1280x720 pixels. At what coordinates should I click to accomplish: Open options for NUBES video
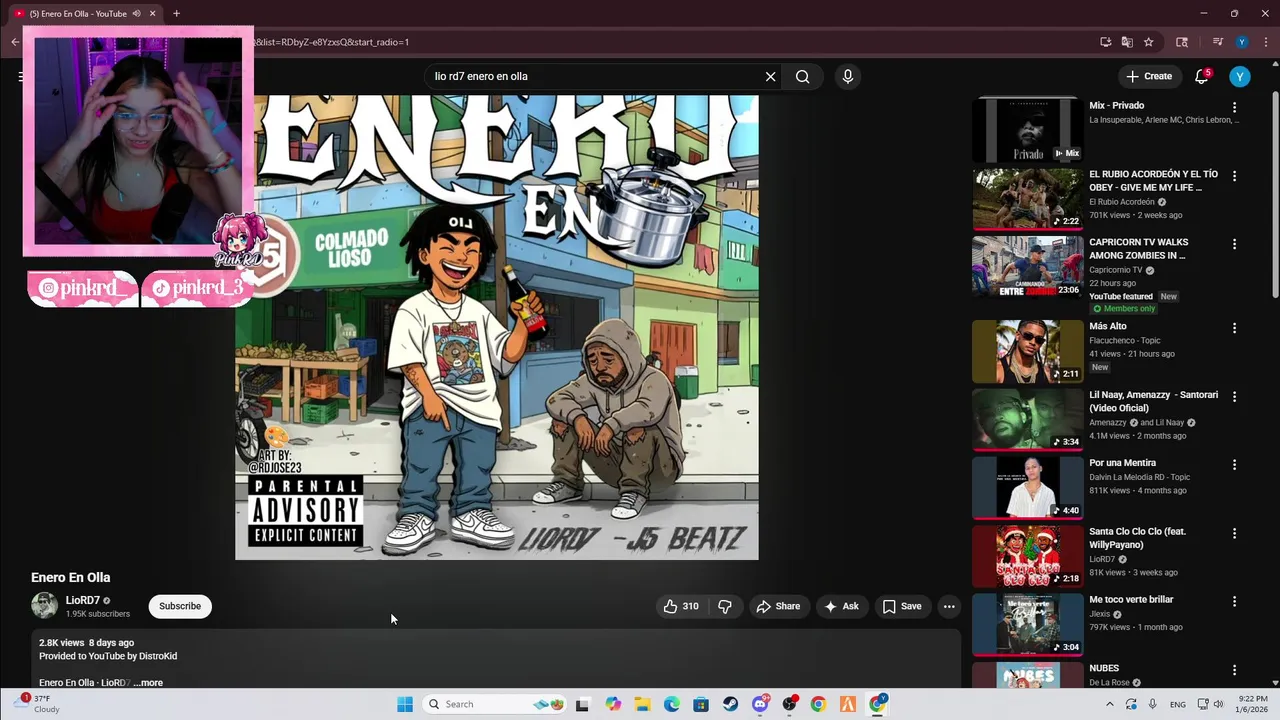[1234, 669]
